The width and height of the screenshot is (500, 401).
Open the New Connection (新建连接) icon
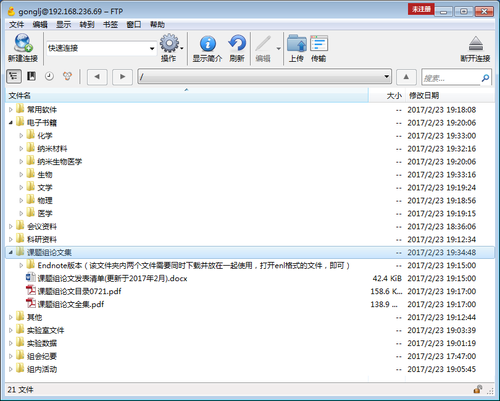pos(23,43)
